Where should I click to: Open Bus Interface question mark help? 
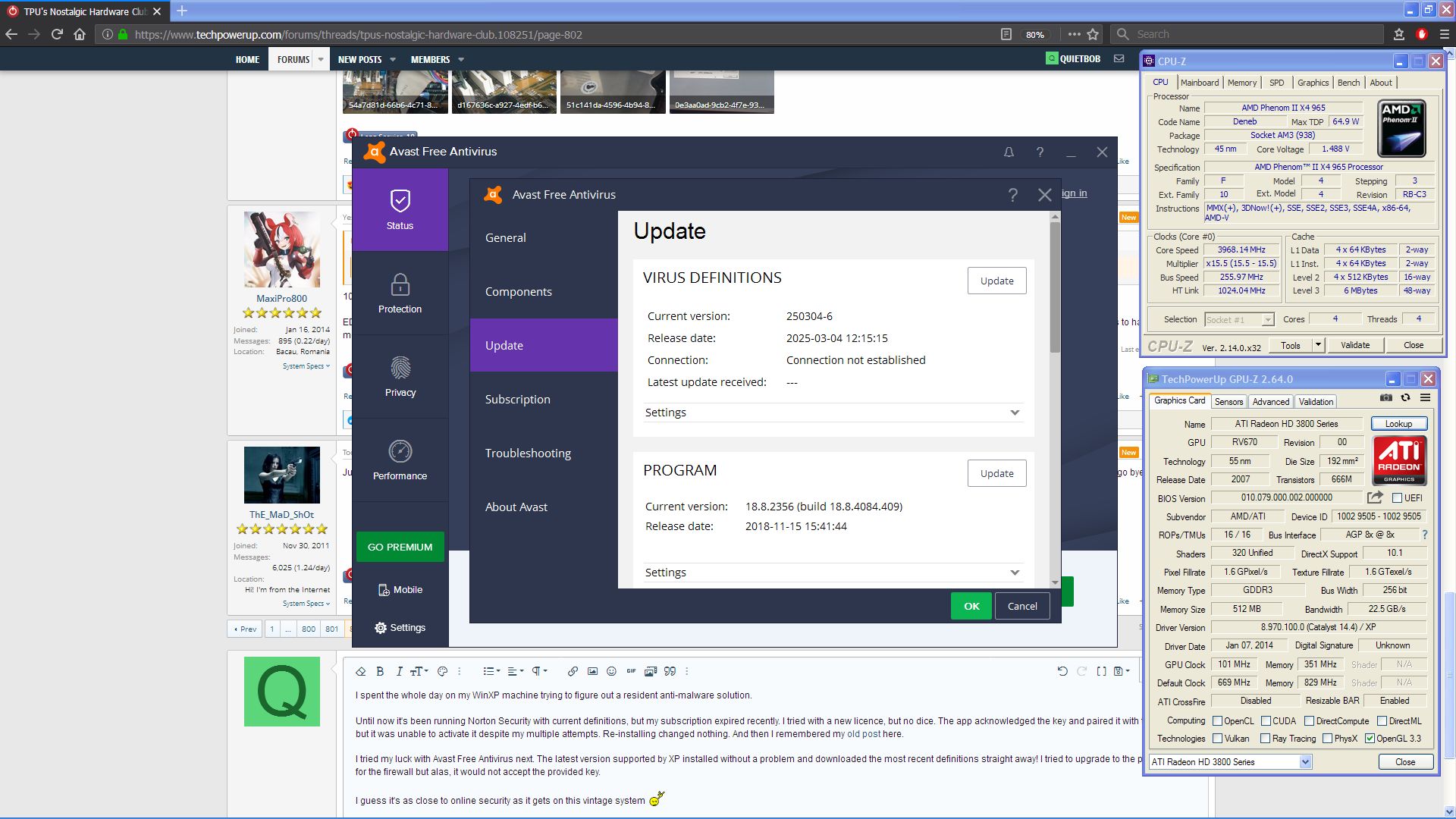(x=1424, y=535)
